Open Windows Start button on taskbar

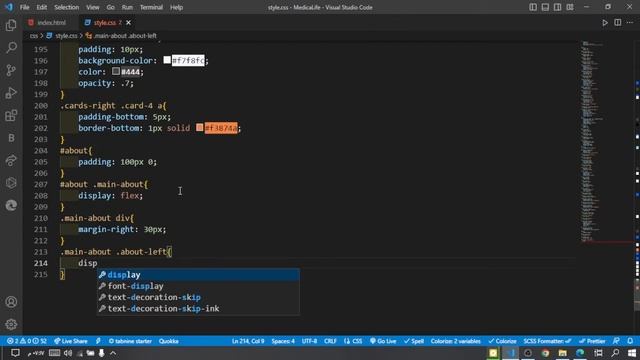coord(632,353)
